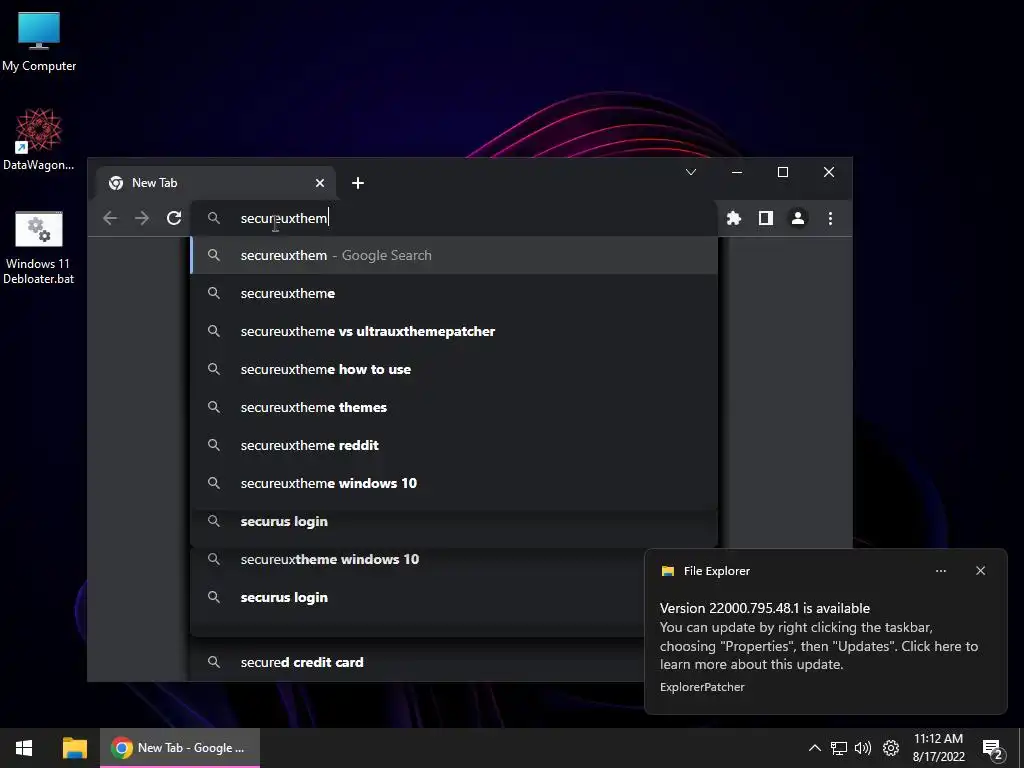This screenshot has height=768, width=1024.
Task: Dismiss the File Explorer notification
Action: click(980, 571)
